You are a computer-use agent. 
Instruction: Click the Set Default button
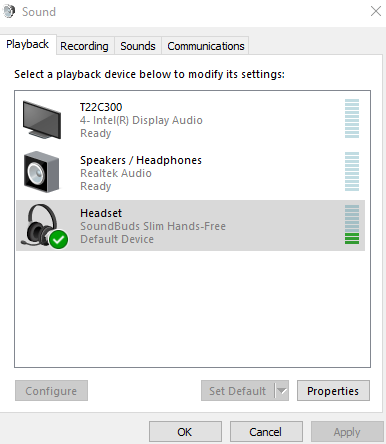pos(238,391)
